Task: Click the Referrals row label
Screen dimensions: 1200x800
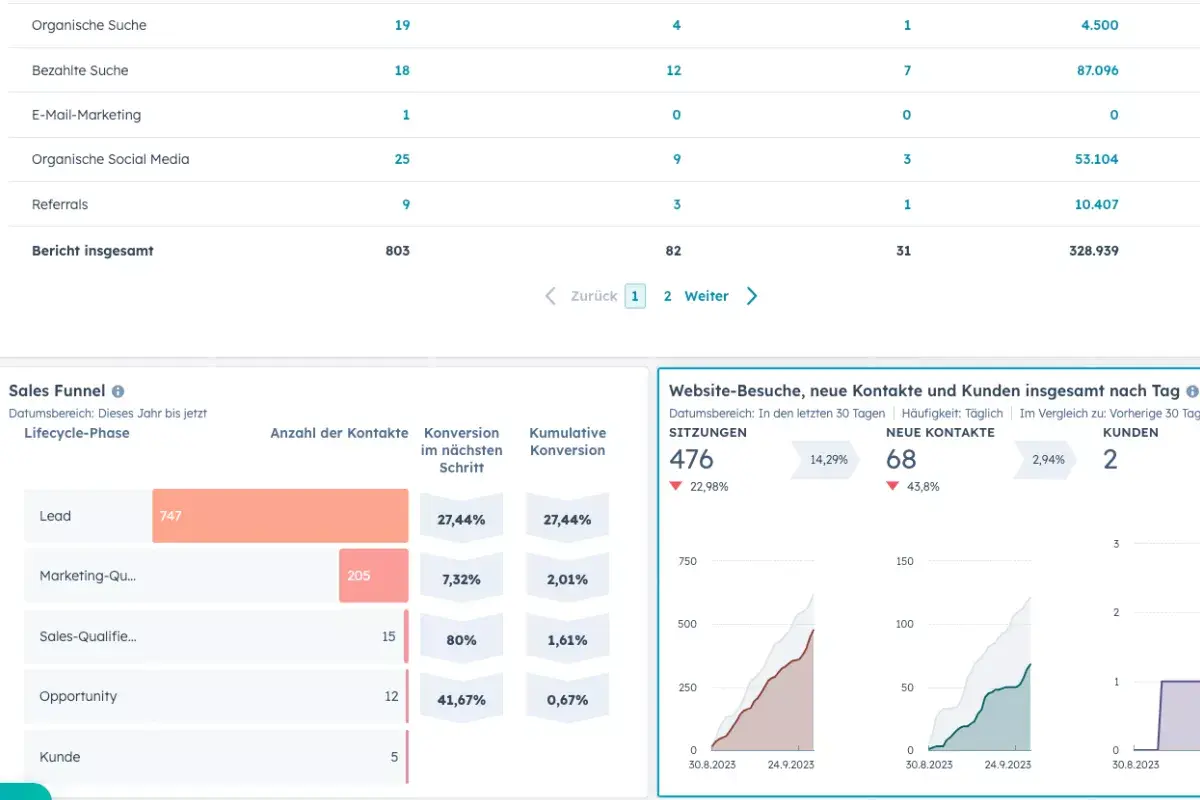Action: pos(60,204)
